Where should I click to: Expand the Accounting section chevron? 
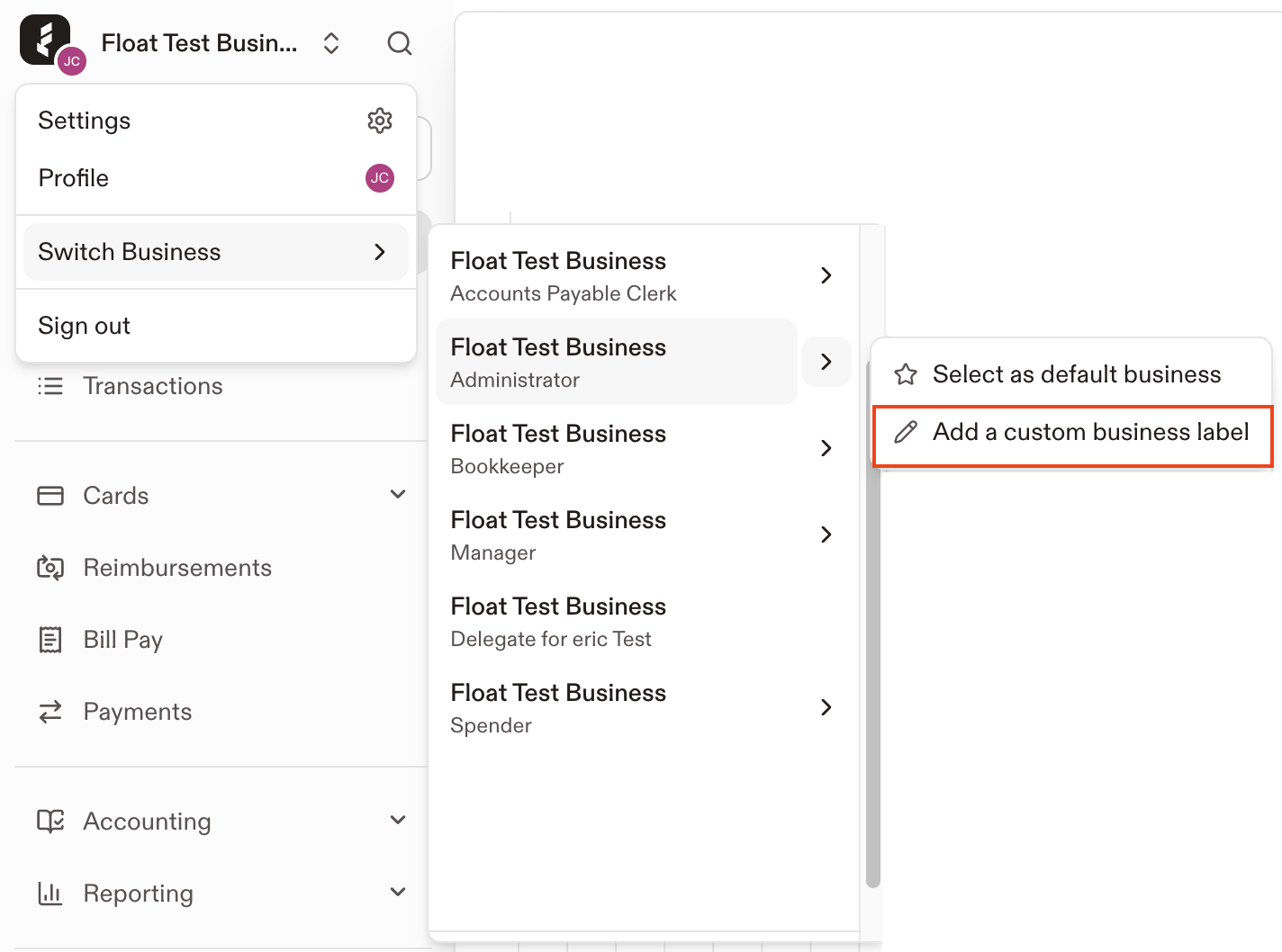tap(398, 820)
